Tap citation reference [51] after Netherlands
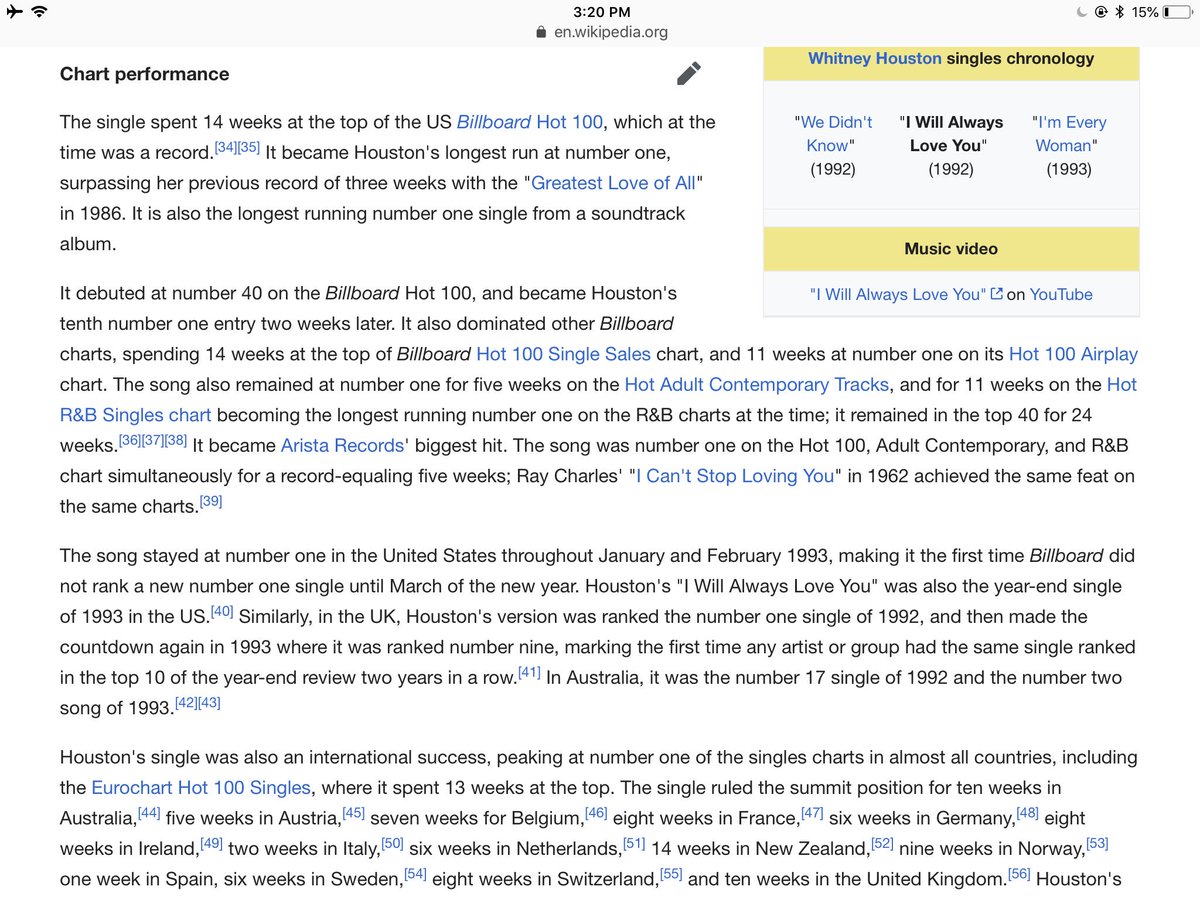The image size is (1200, 900). click(634, 844)
